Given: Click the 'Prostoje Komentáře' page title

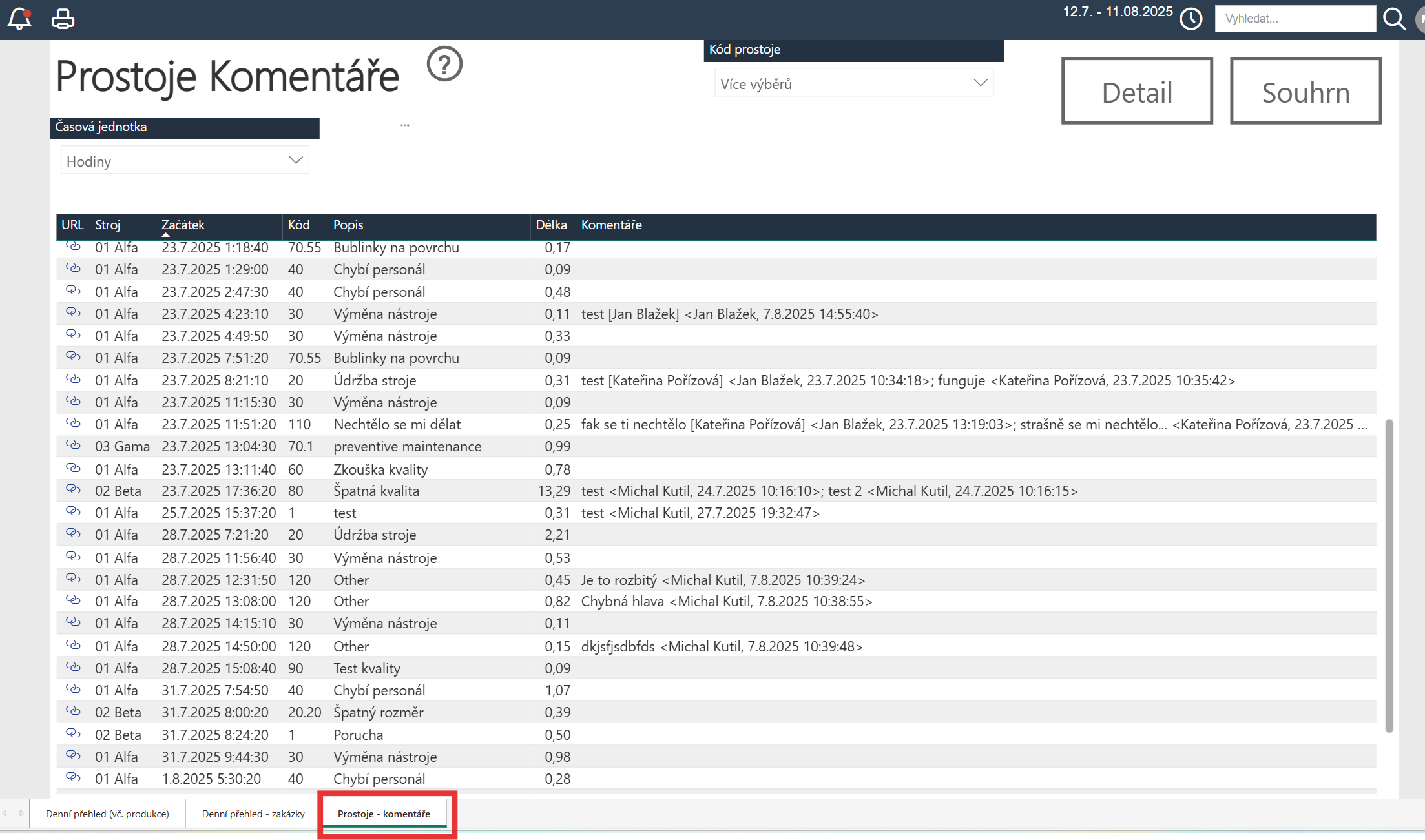Looking at the screenshot, I should coord(227,76).
